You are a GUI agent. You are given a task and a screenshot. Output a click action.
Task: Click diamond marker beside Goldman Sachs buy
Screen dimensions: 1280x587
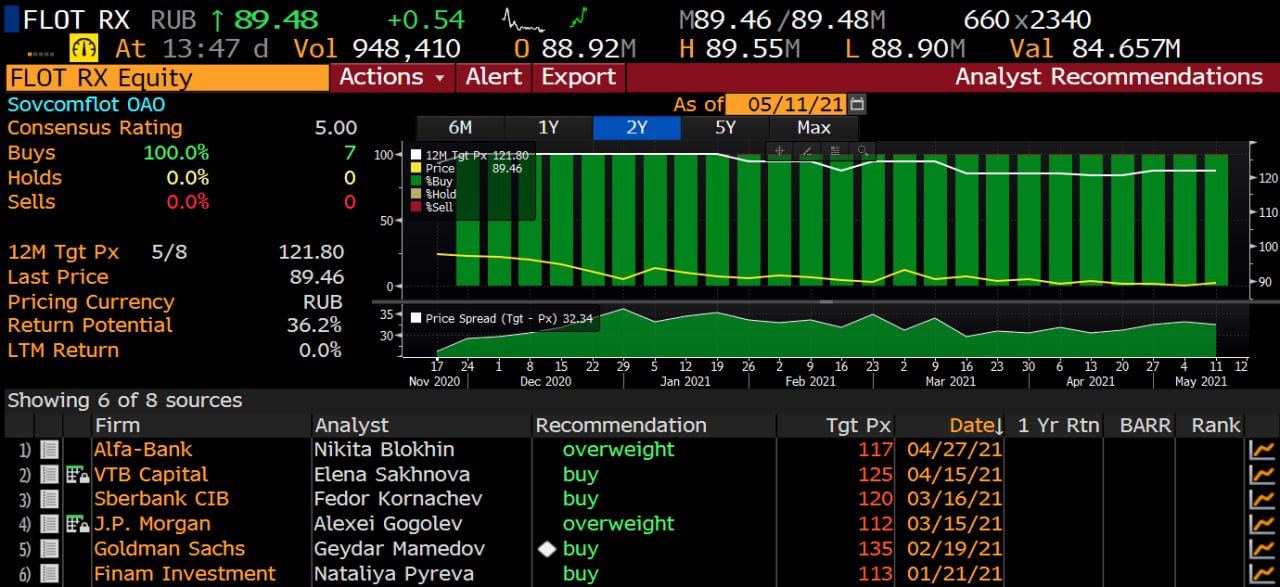click(546, 549)
